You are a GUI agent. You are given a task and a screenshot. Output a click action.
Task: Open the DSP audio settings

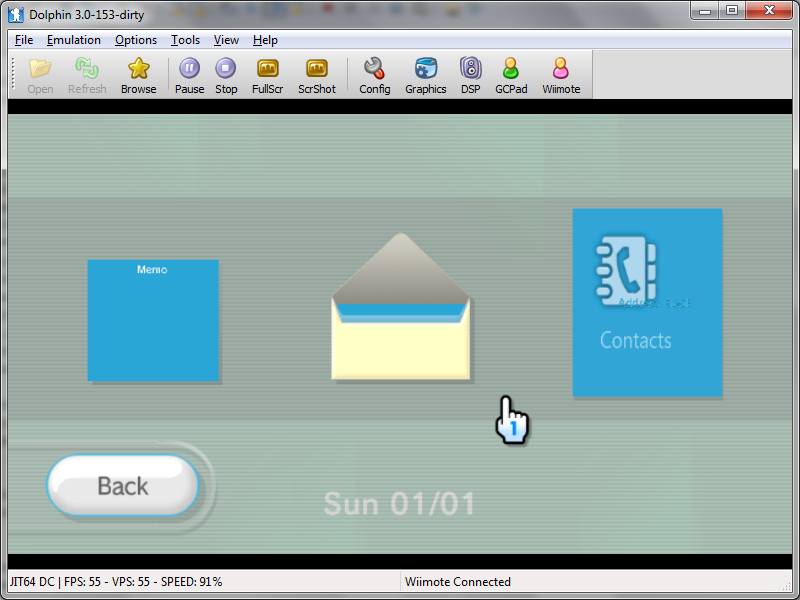pos(470,74)
